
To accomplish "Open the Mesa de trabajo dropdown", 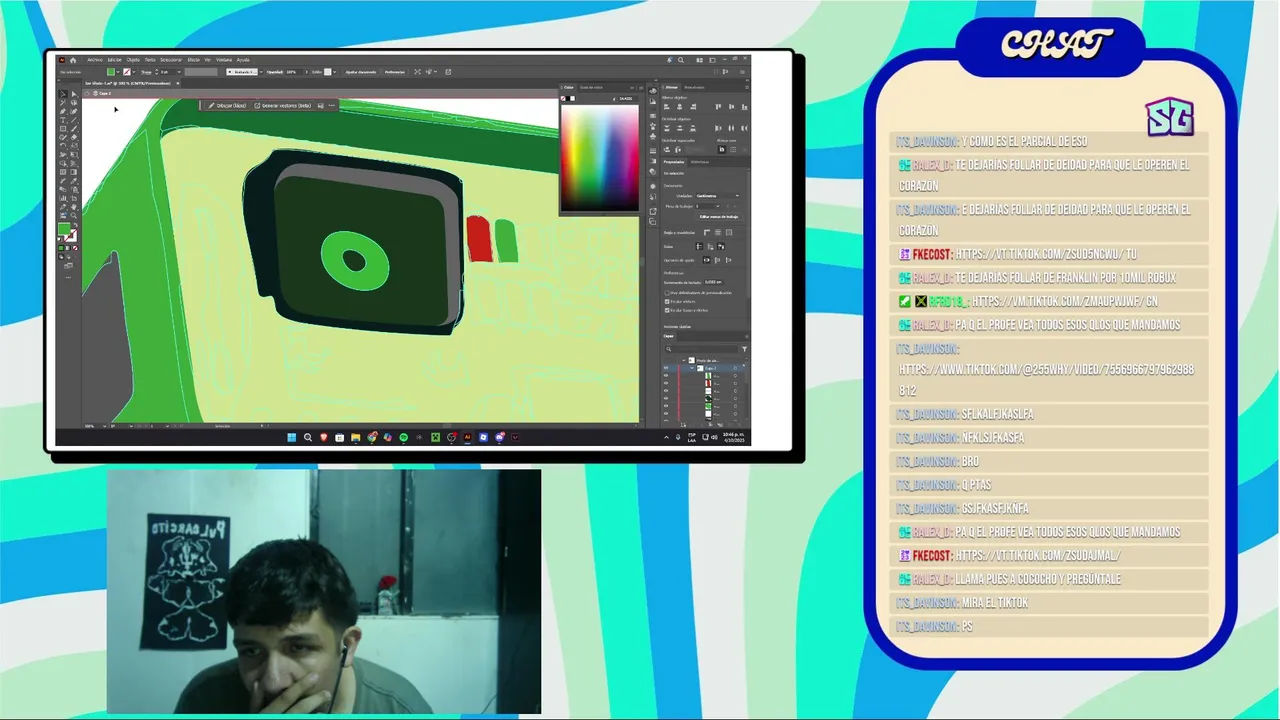I will click(x=707, y=206).
